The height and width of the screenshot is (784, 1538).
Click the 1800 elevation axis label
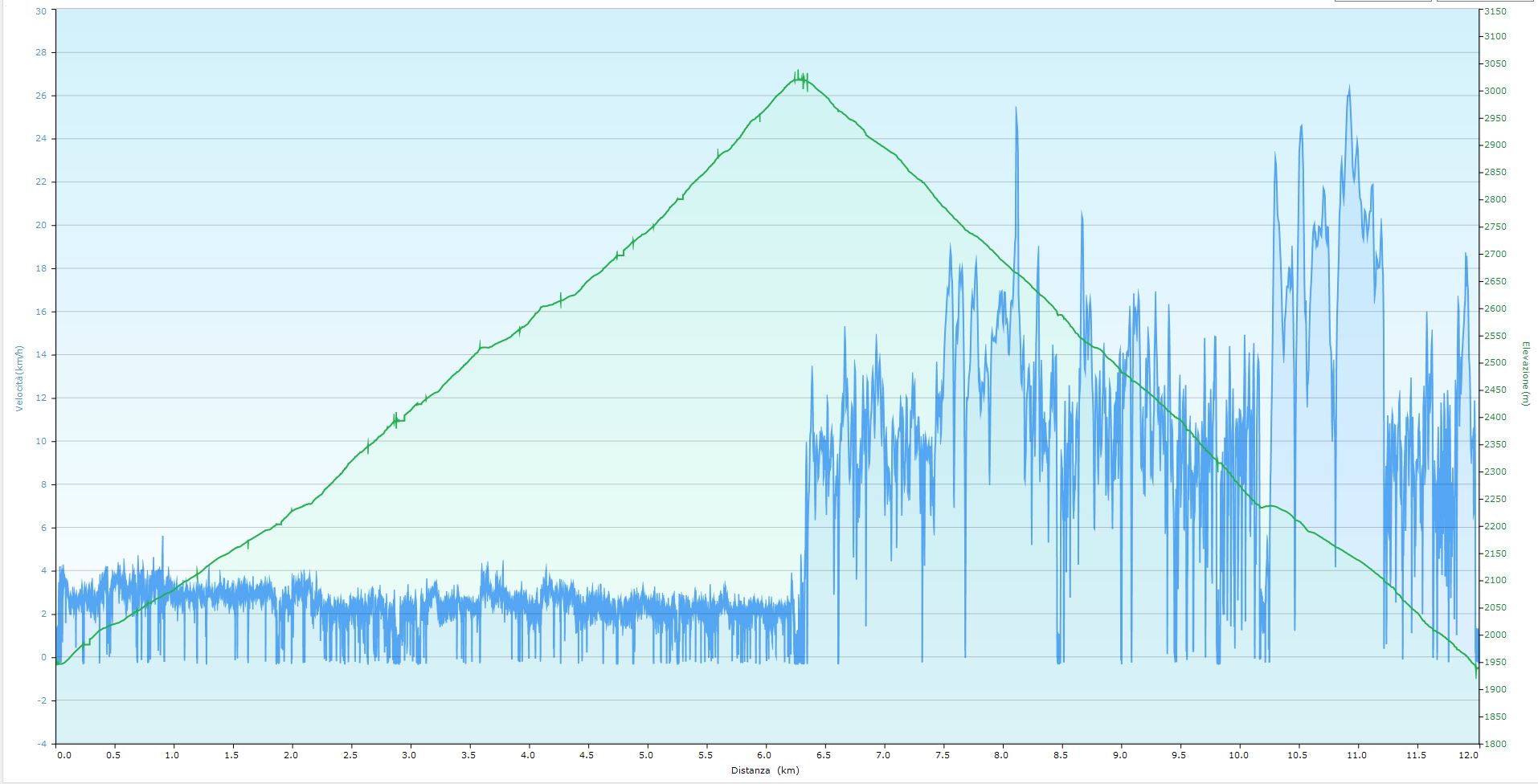1495,744
